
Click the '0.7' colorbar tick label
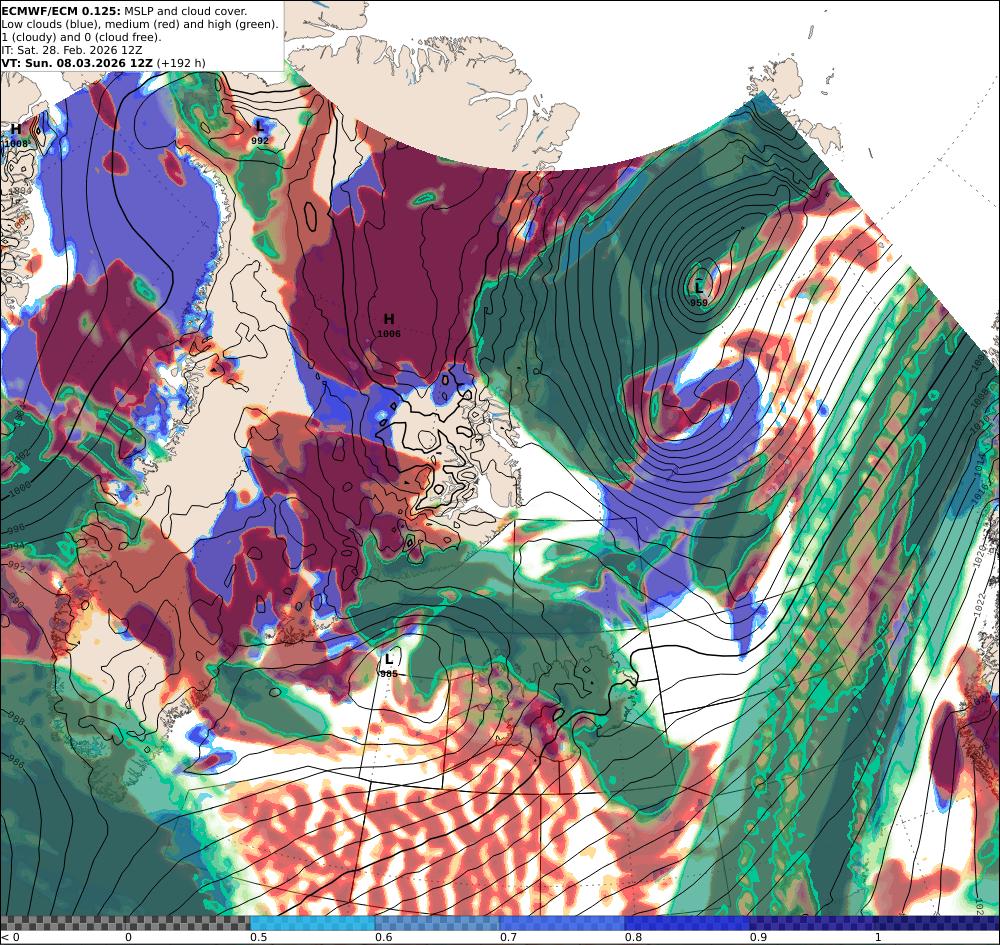tap(508, 937)
